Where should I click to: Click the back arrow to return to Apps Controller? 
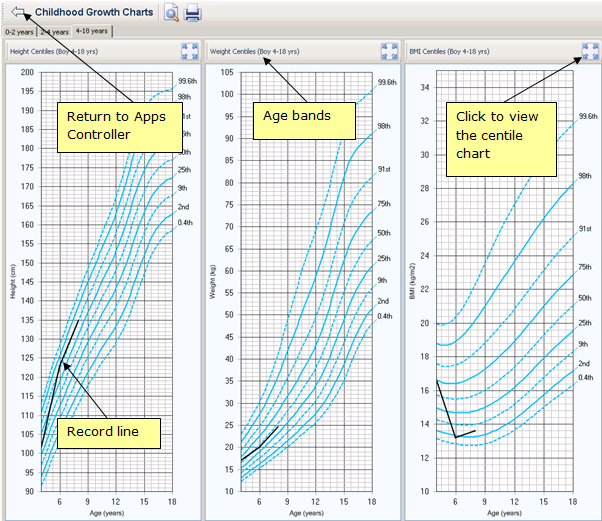click(17, 13)
